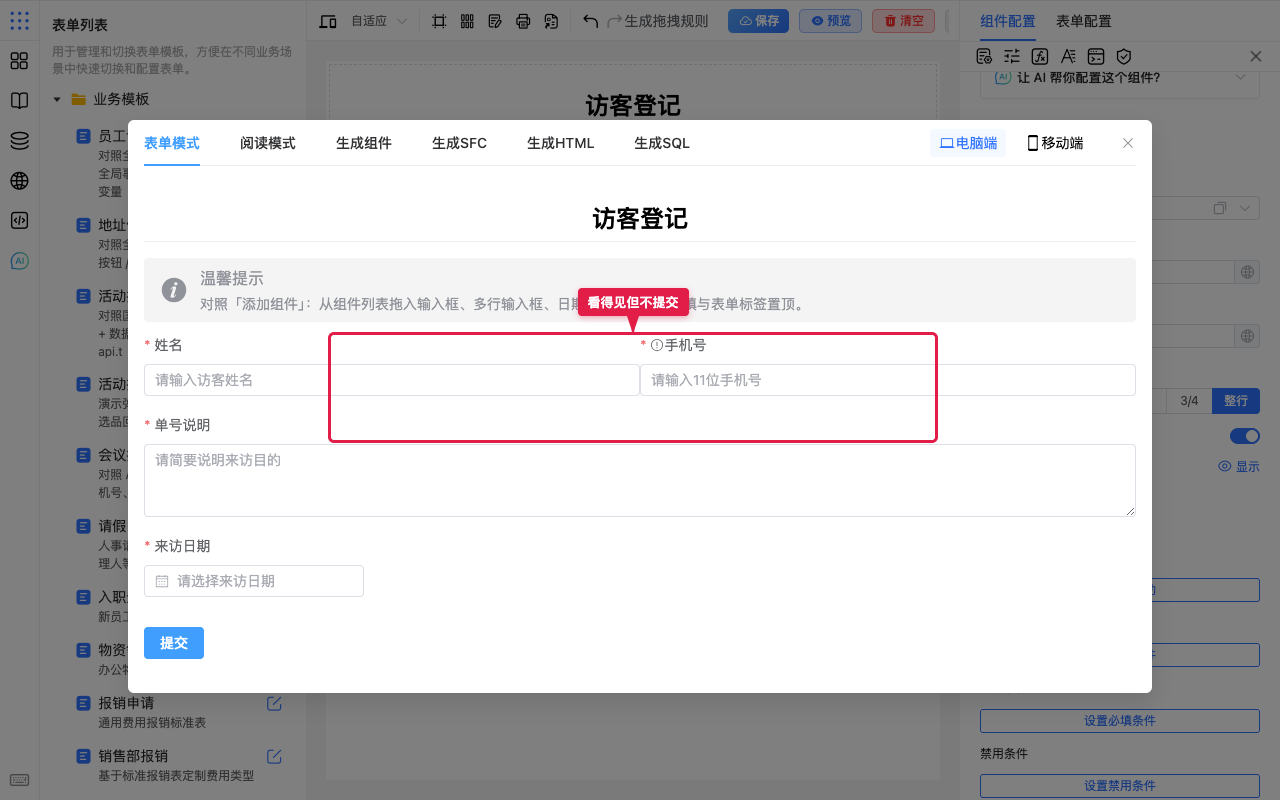1280x800 pixels.
Task: Open the sliders icon in config panel
Action: tap(1012, 56)
